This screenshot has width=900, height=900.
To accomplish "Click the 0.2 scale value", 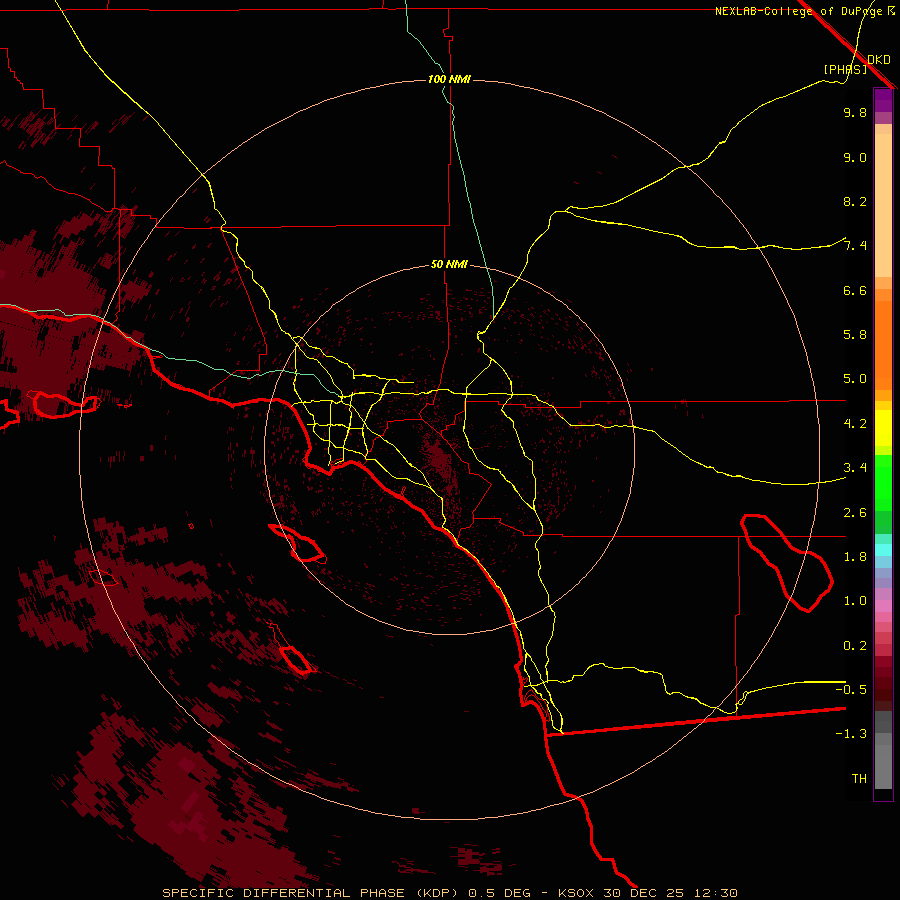I will [855, 646].
